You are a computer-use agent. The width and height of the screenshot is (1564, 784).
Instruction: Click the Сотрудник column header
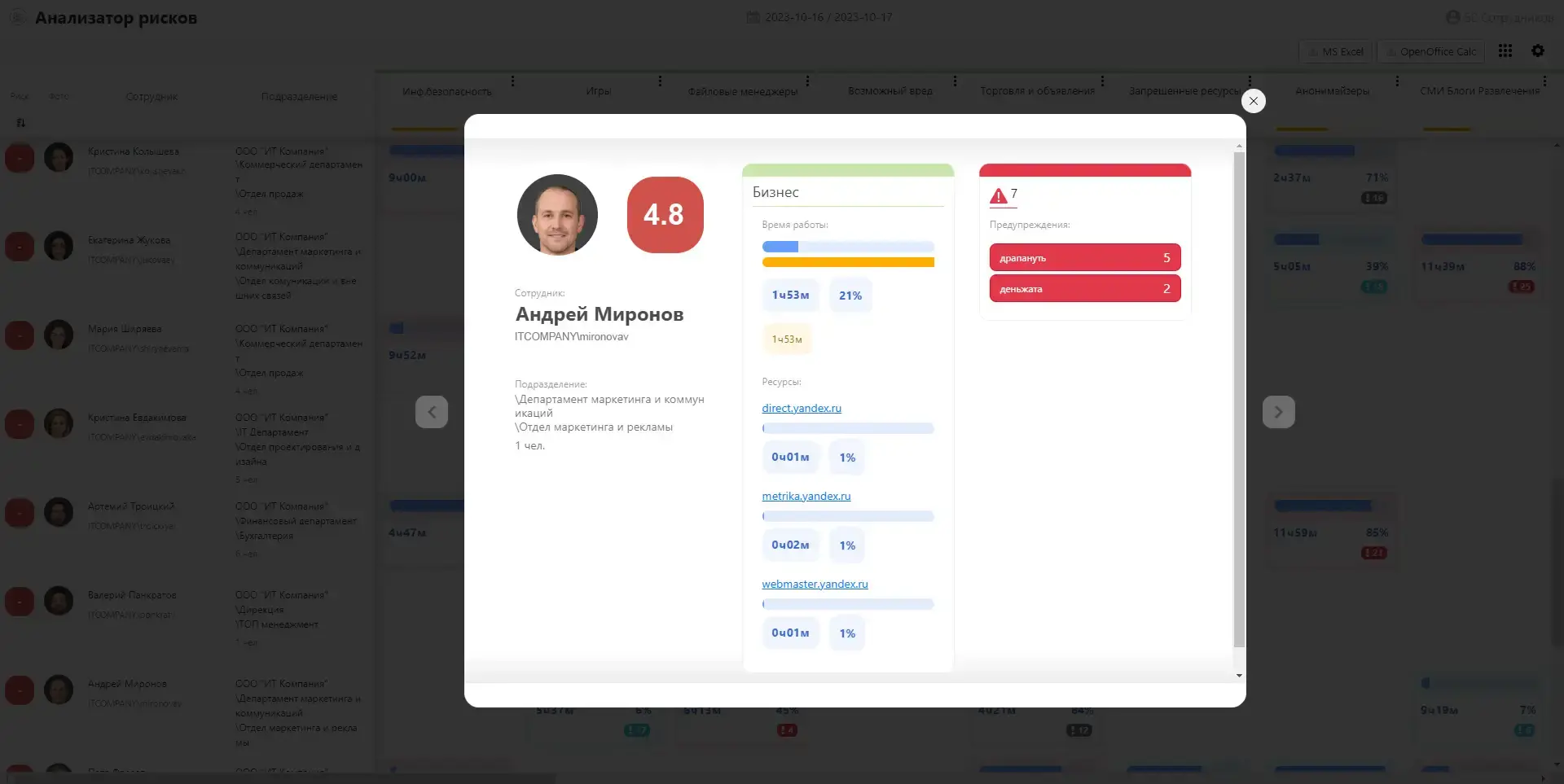pyautogui.click(x=152, y=96)
